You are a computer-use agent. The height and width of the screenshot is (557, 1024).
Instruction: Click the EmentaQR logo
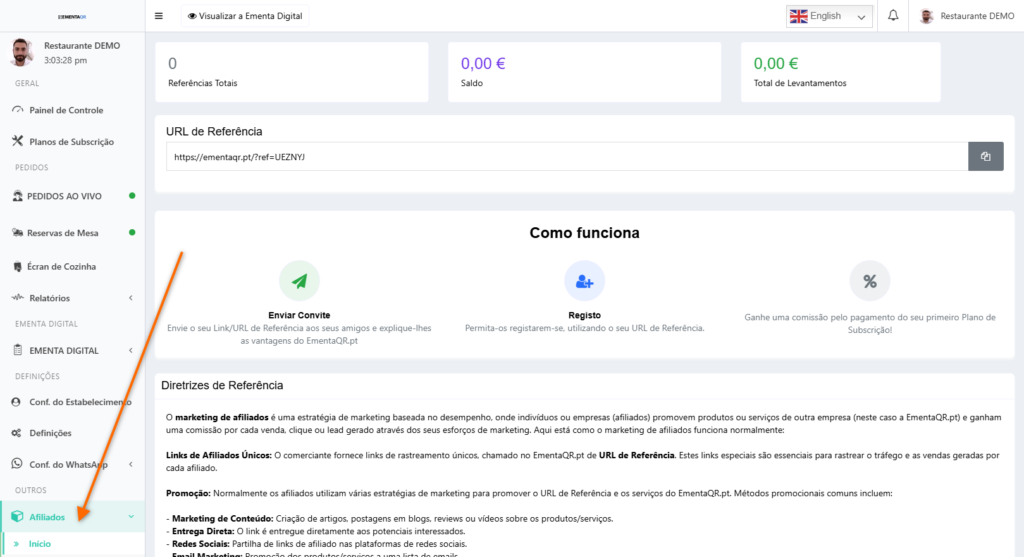pyautogui.click(x=72, y=16)
